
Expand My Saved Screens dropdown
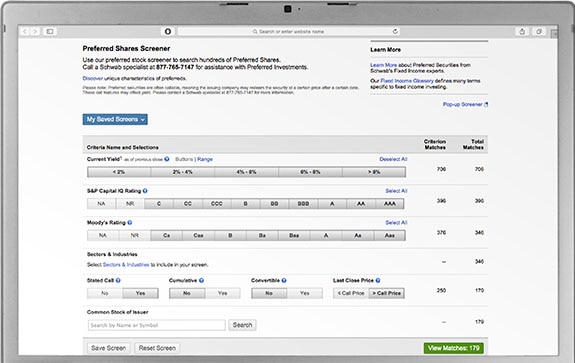(115, 119)
